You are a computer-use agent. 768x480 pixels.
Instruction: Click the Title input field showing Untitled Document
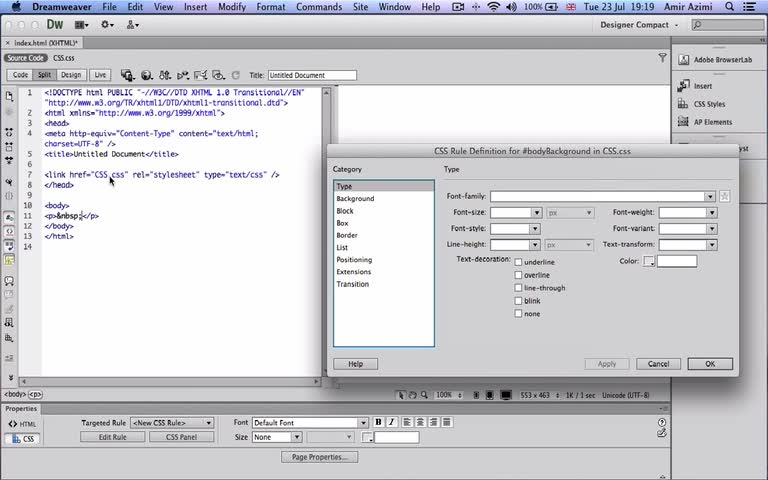[311, 75]
